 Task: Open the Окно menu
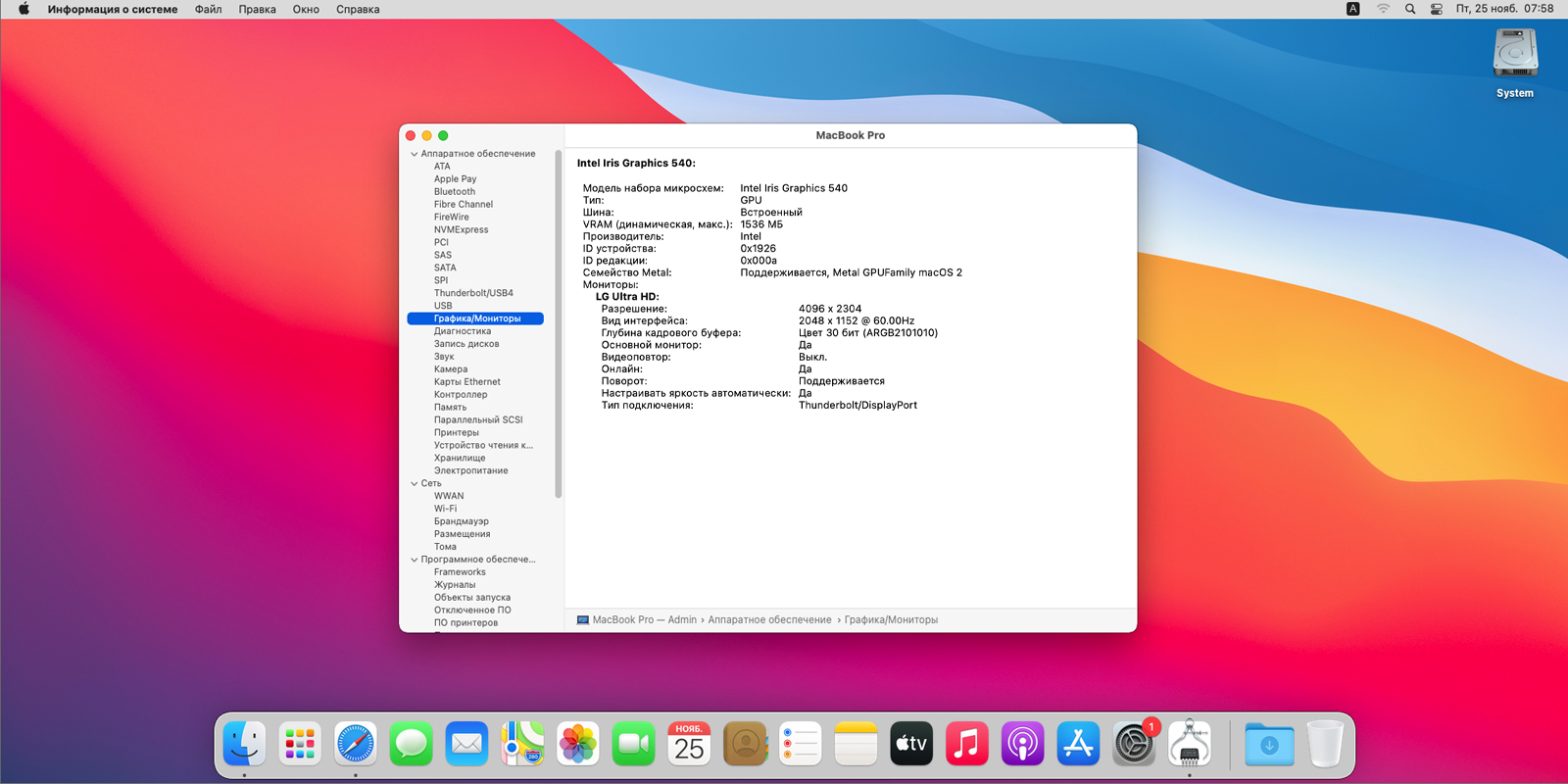tap(306, 9)
